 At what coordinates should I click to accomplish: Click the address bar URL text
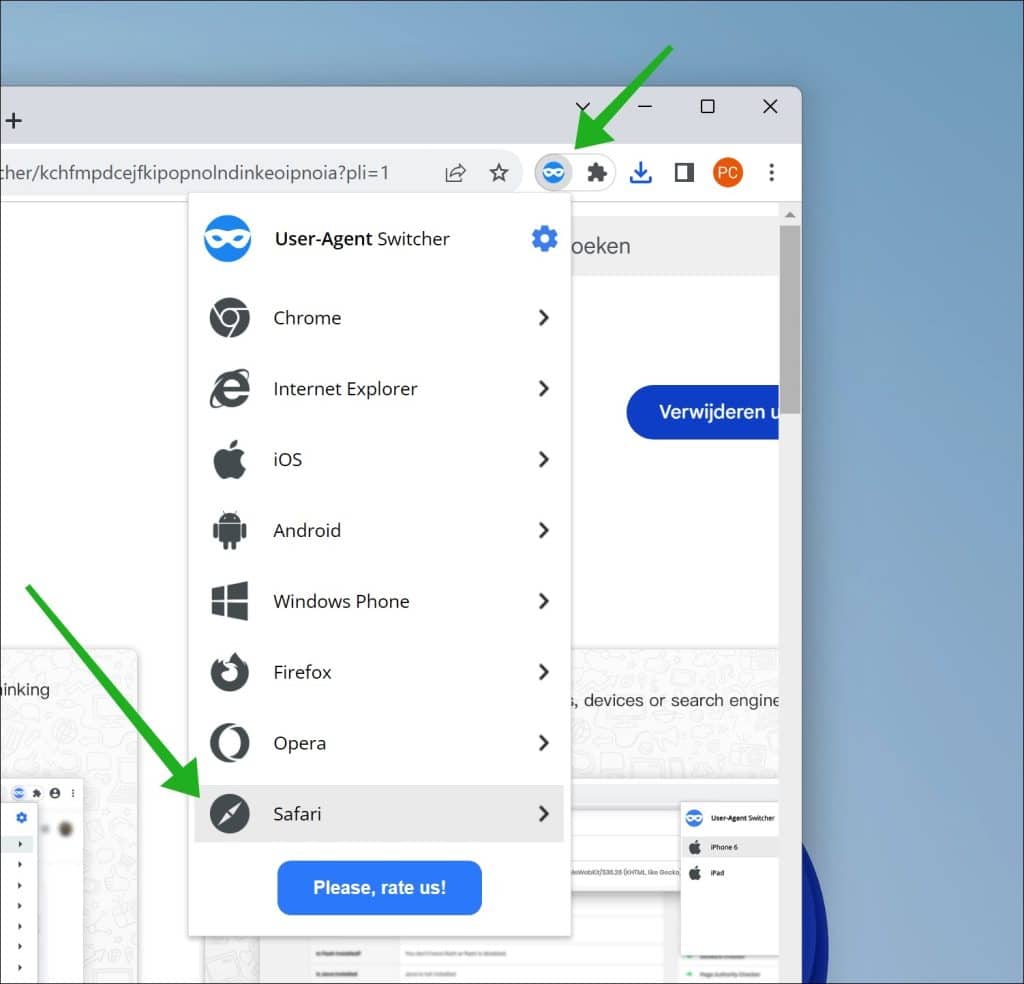coord(195,173)
